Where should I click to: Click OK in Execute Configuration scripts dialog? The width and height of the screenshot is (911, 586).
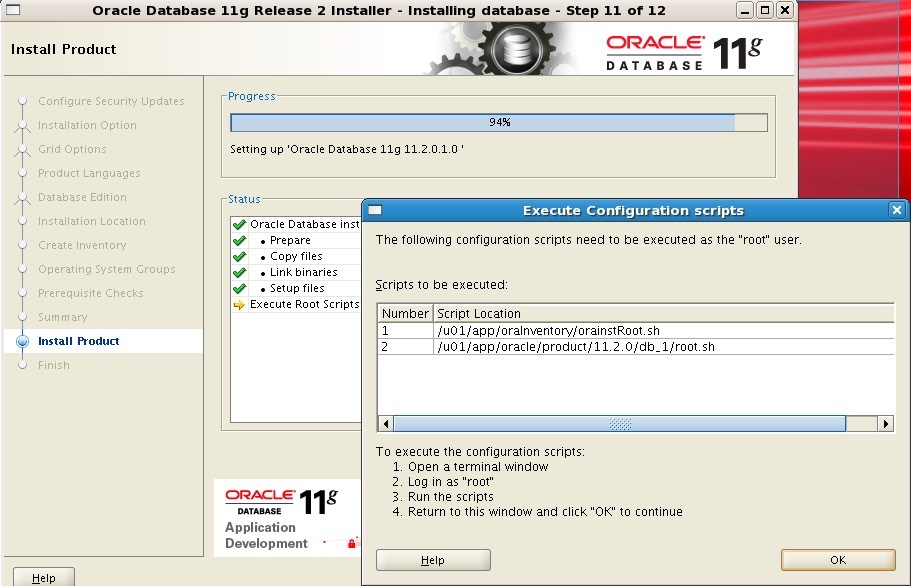837,560
